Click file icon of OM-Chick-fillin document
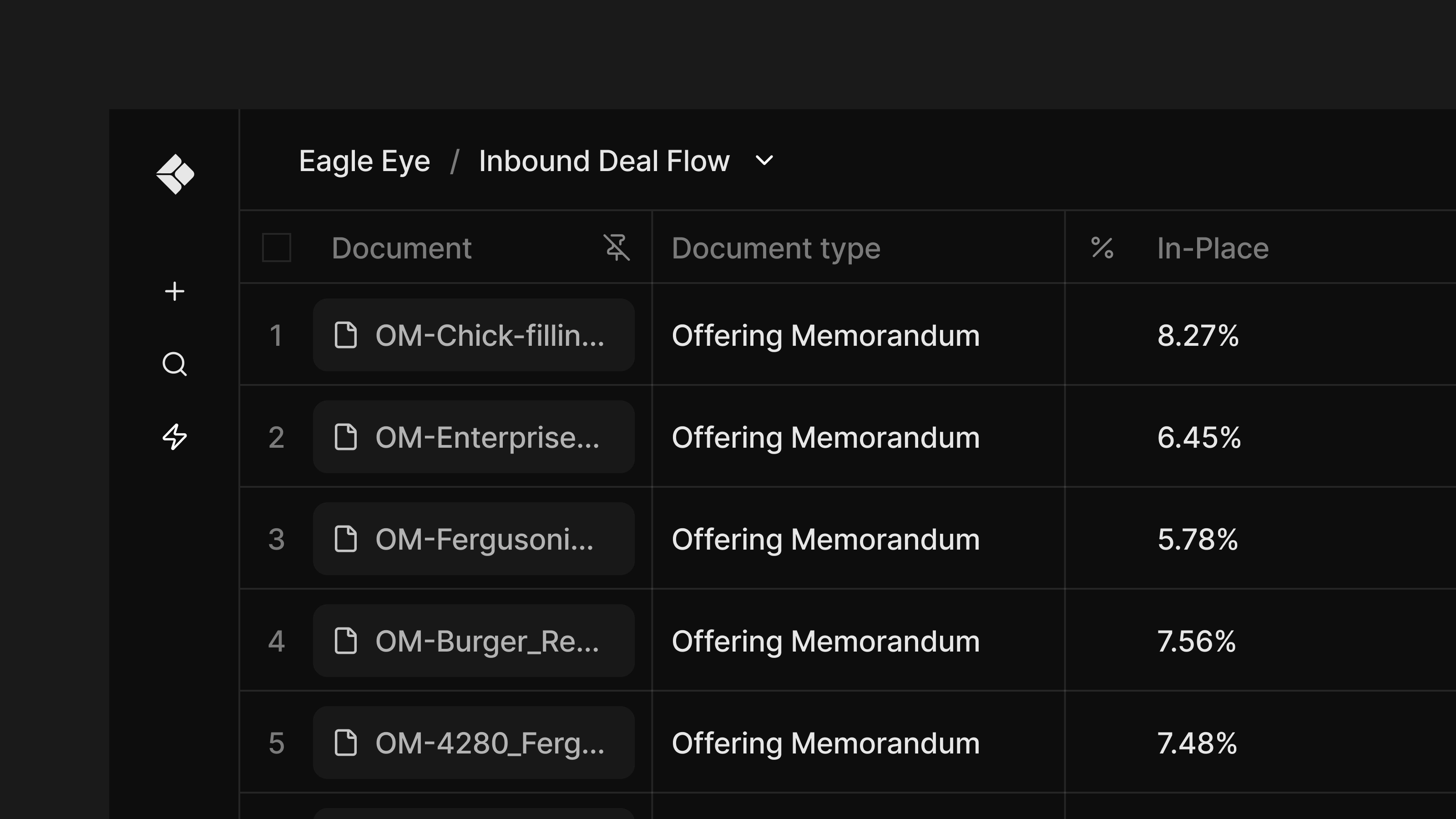 [x=345, y=335]
